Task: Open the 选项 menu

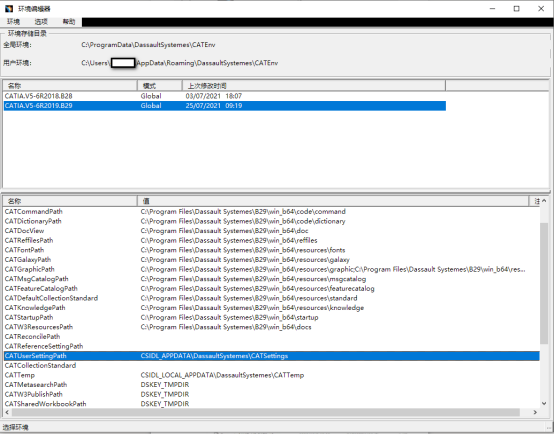Action: pyautogui.click(x=41, y=22)
